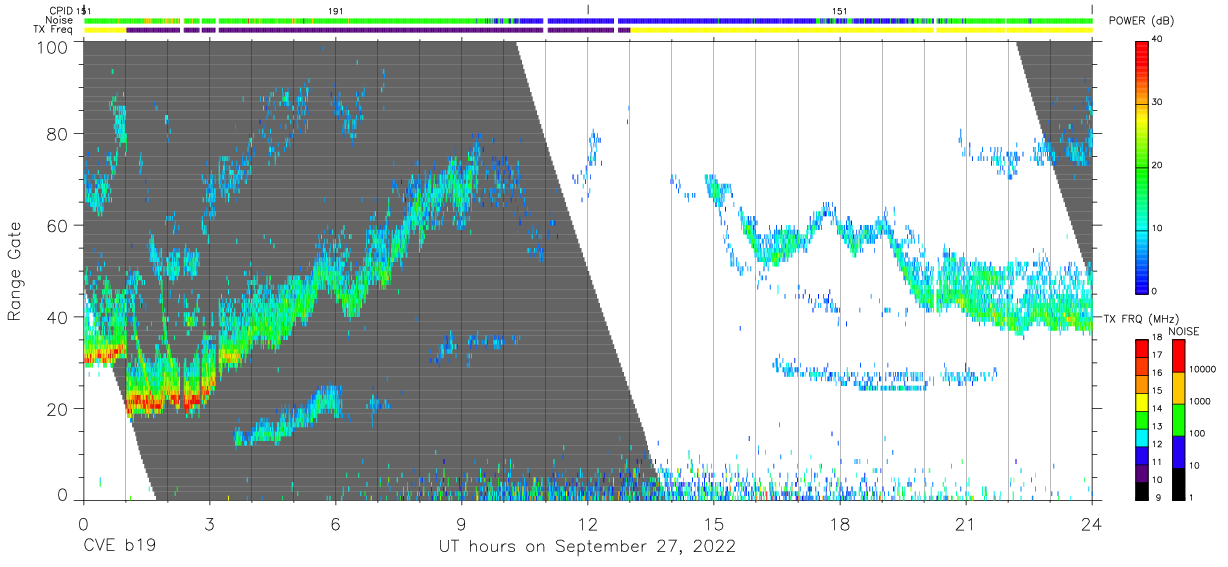Click the '40' label on POWER scale

1156,40
